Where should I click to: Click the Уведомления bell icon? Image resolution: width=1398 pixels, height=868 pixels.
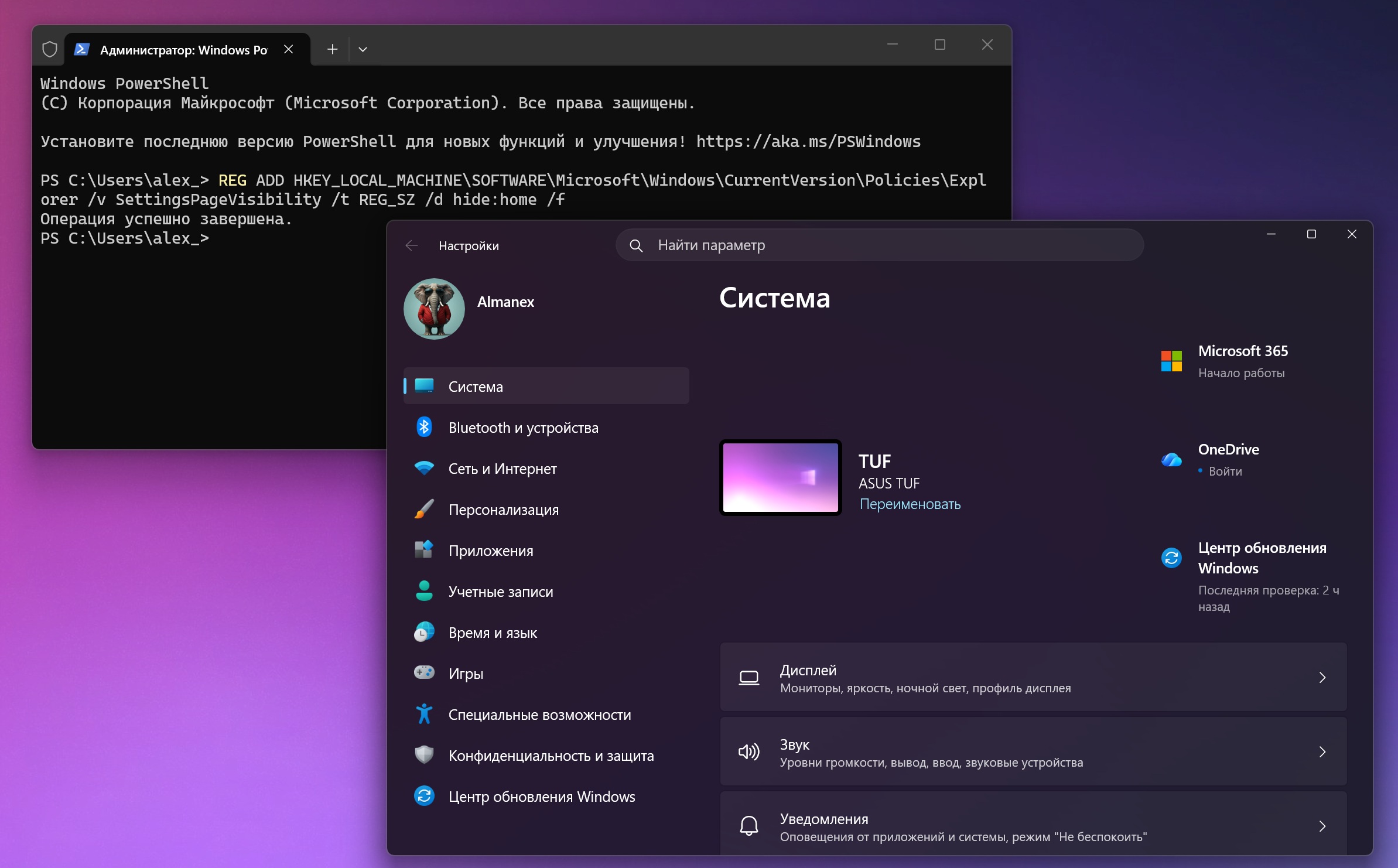pos(749,826)
